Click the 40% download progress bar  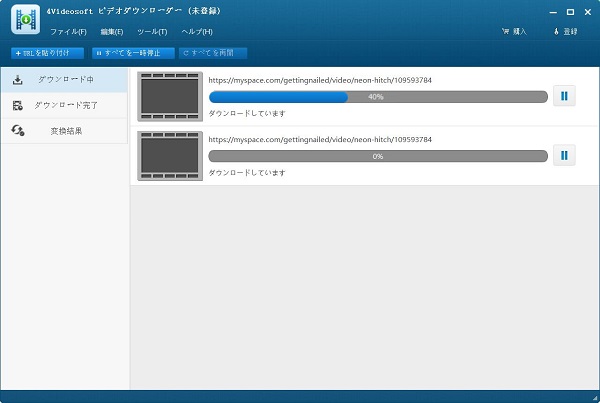coord(378,97)
